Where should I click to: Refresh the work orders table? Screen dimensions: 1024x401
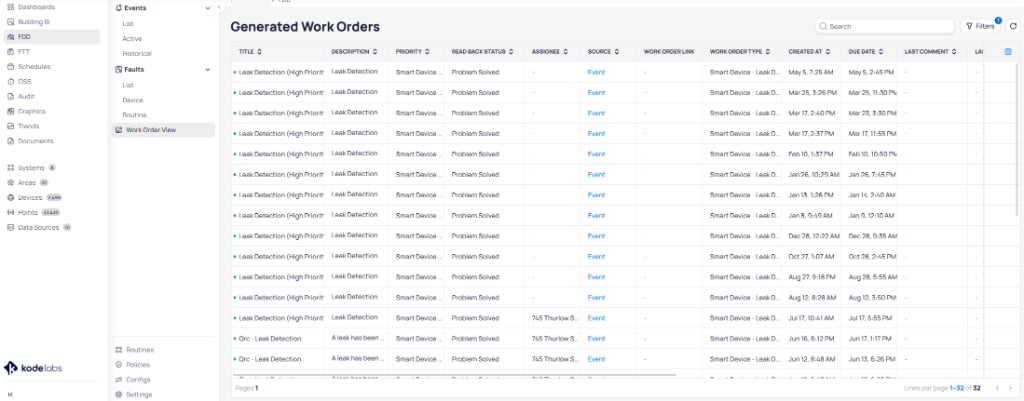(1013, 26)
